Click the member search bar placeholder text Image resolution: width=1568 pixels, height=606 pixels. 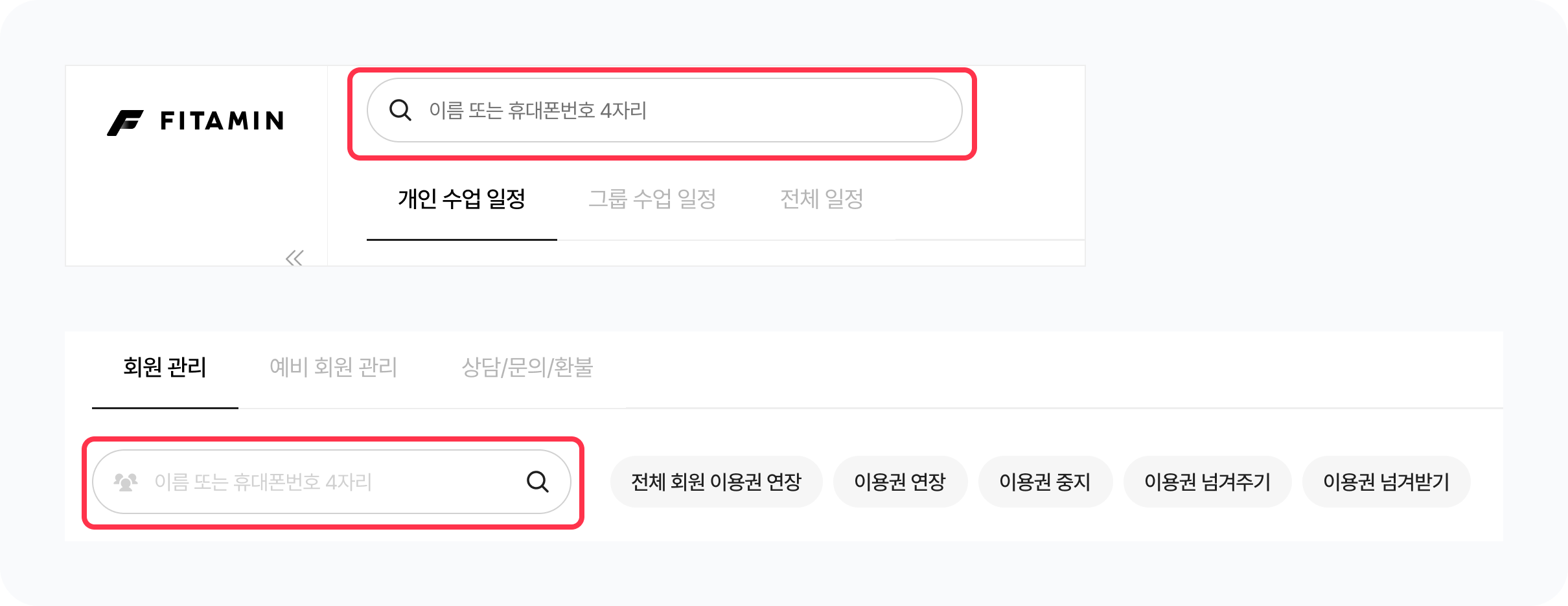(x=263, y=482)
